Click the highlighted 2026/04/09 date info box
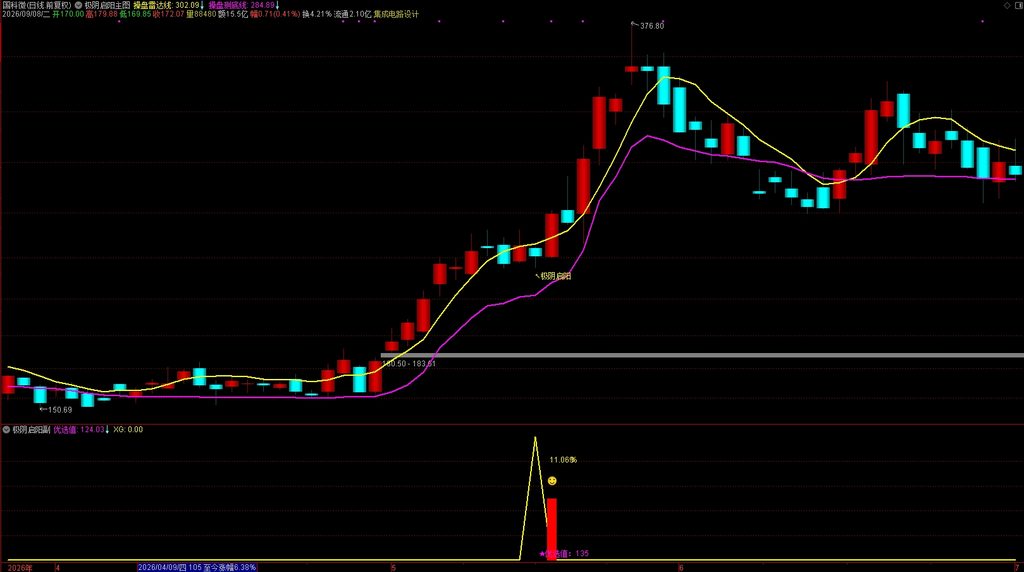 [197, 567]
